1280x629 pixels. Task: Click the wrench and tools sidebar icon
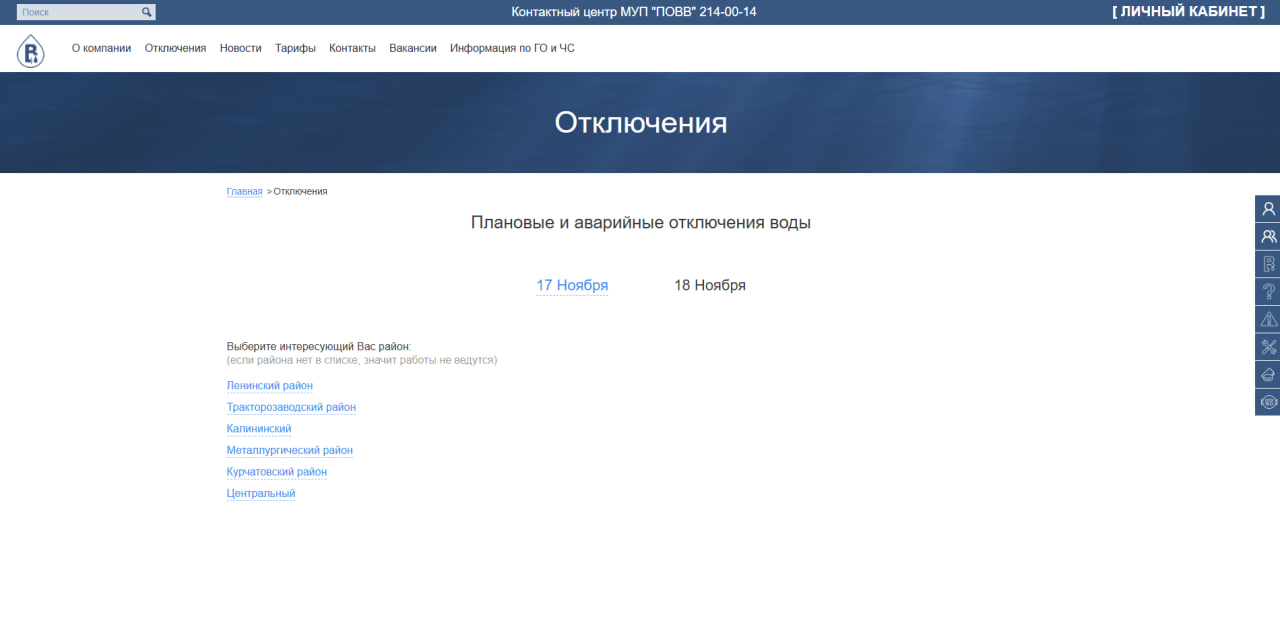pos(1268,347)
